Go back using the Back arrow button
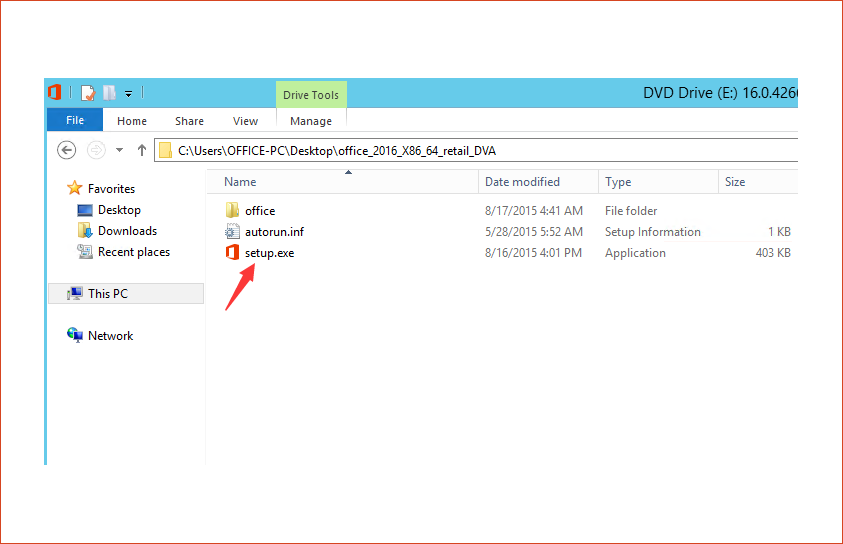 click(x=67, y=150)
